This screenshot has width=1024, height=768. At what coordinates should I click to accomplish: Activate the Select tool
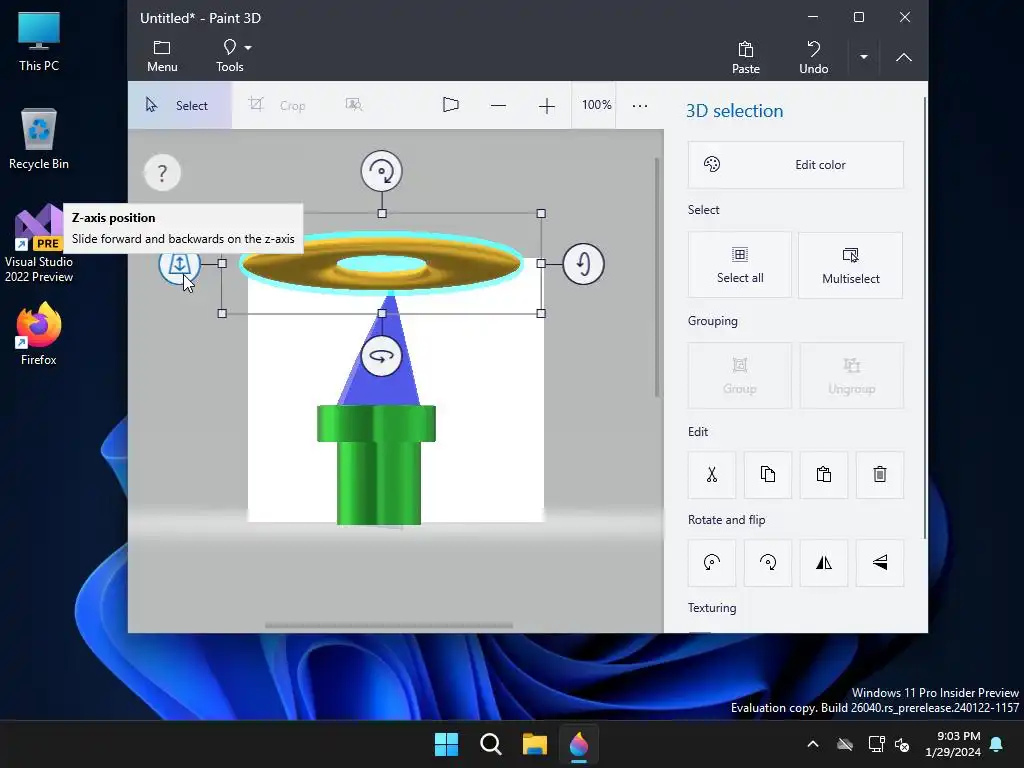(180, 105)
